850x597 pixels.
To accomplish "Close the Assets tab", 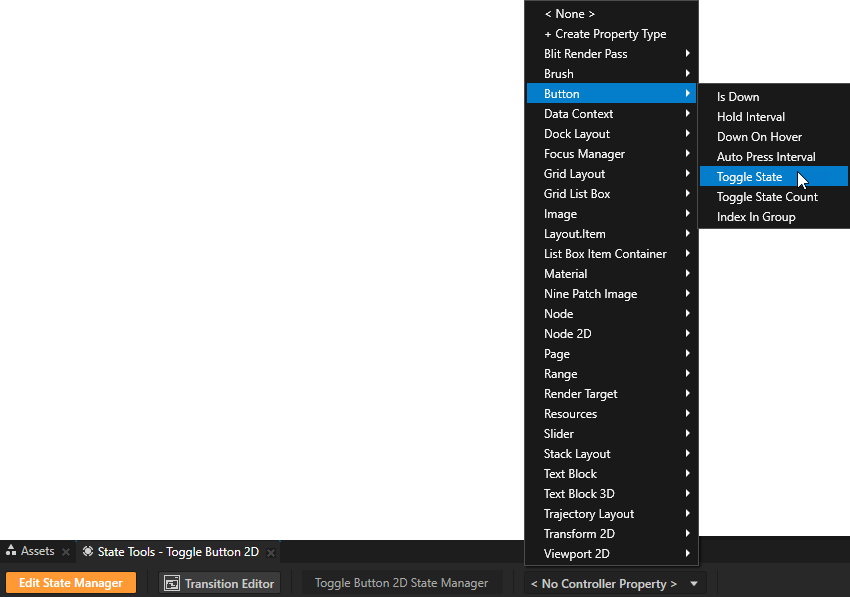I will point(66,552).
